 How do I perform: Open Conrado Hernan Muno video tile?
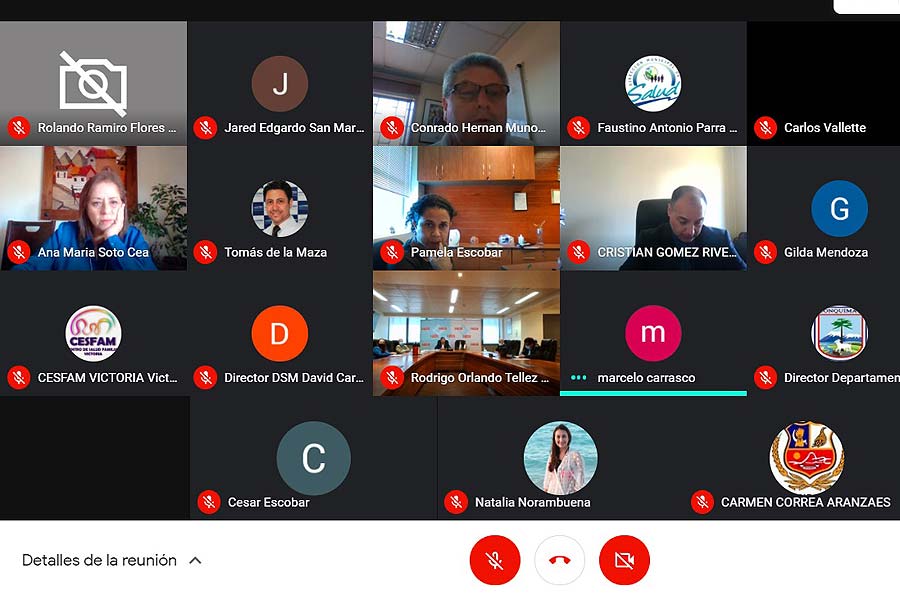[x=466, y=83]
